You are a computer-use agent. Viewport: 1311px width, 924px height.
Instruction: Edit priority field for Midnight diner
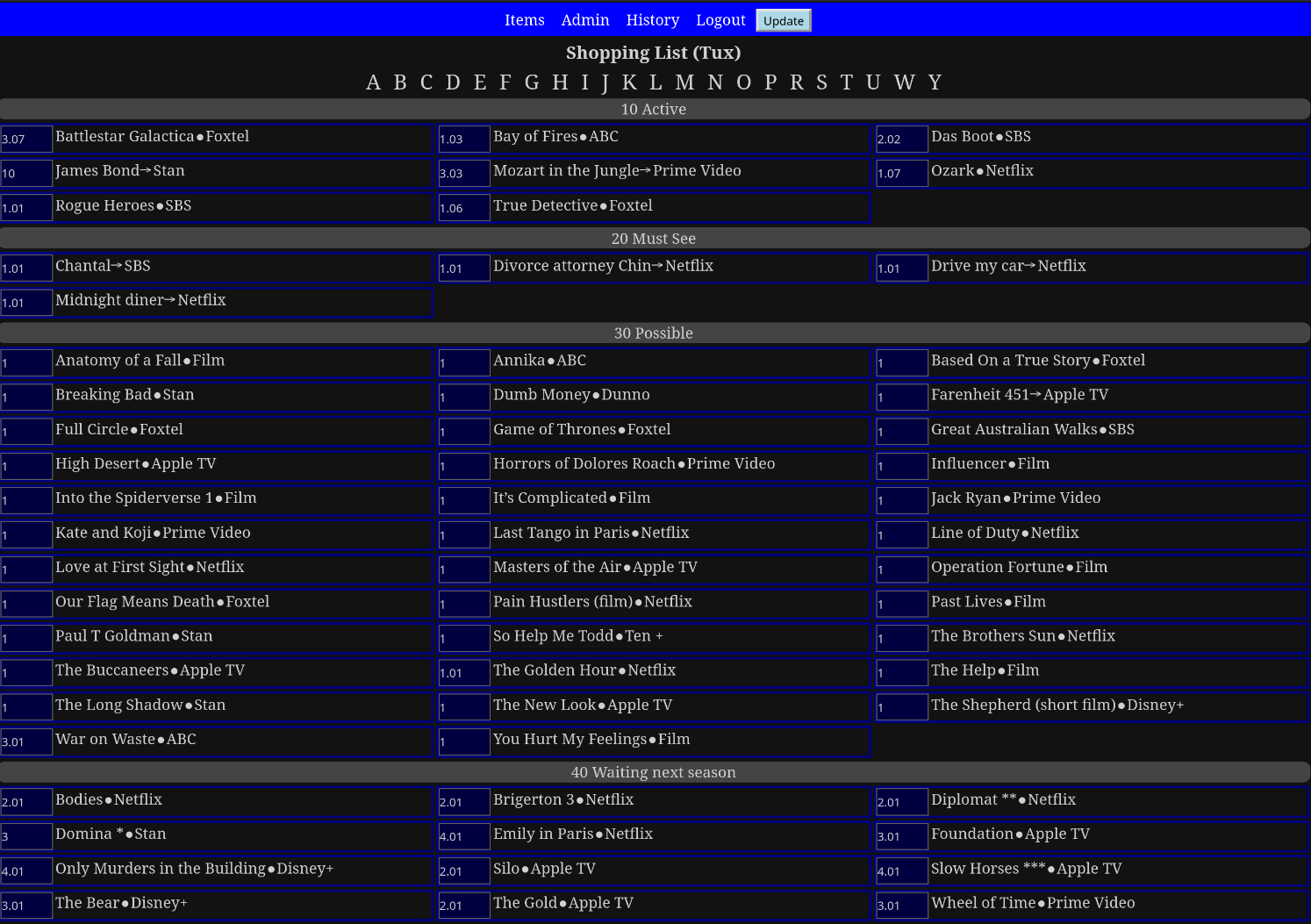tap(26, 303)
